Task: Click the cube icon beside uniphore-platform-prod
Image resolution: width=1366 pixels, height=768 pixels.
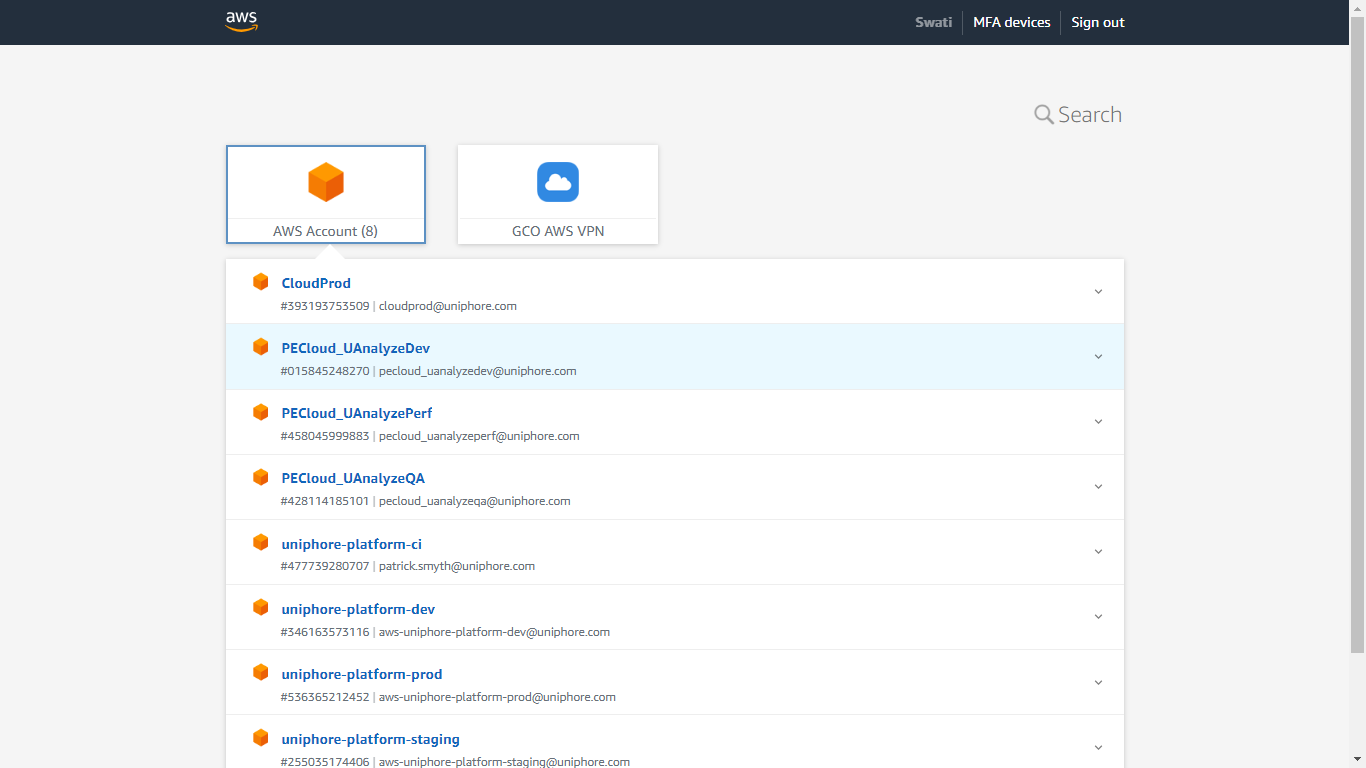Action: tap(261, 672)
